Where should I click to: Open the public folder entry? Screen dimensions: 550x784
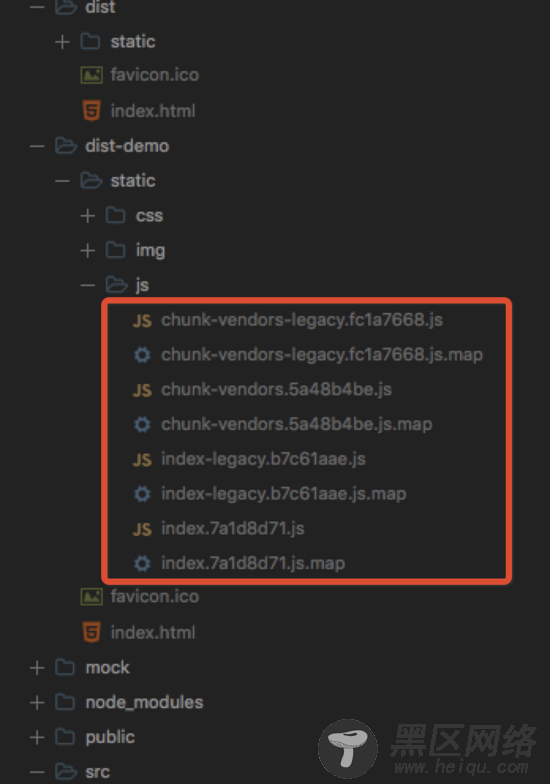(x=110, y=737)
